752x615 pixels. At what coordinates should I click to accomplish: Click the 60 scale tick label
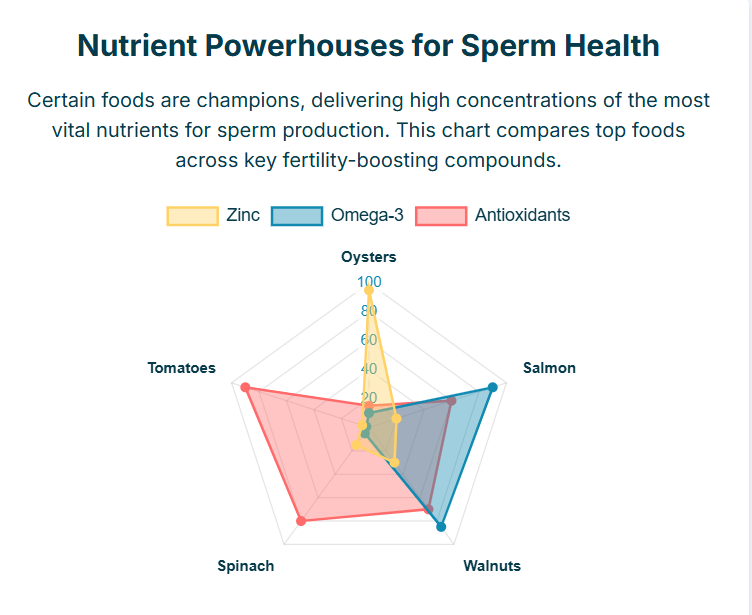369,340
